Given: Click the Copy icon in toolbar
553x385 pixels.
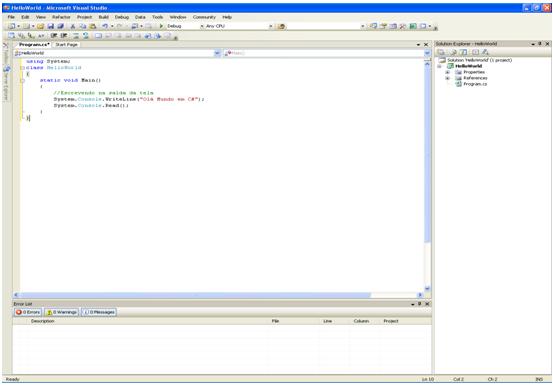Looking at the screenshot, I should click(83, 26).
